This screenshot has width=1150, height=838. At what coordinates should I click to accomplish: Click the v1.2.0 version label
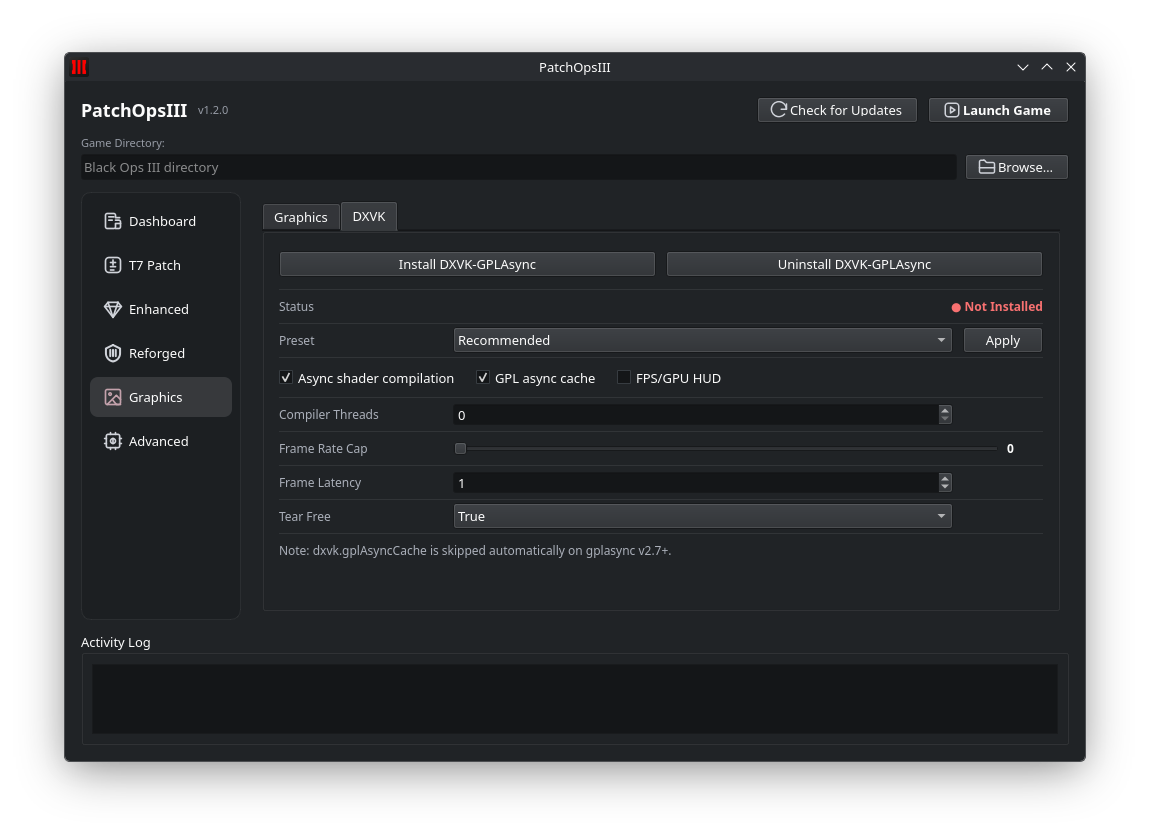pos(213,110)
